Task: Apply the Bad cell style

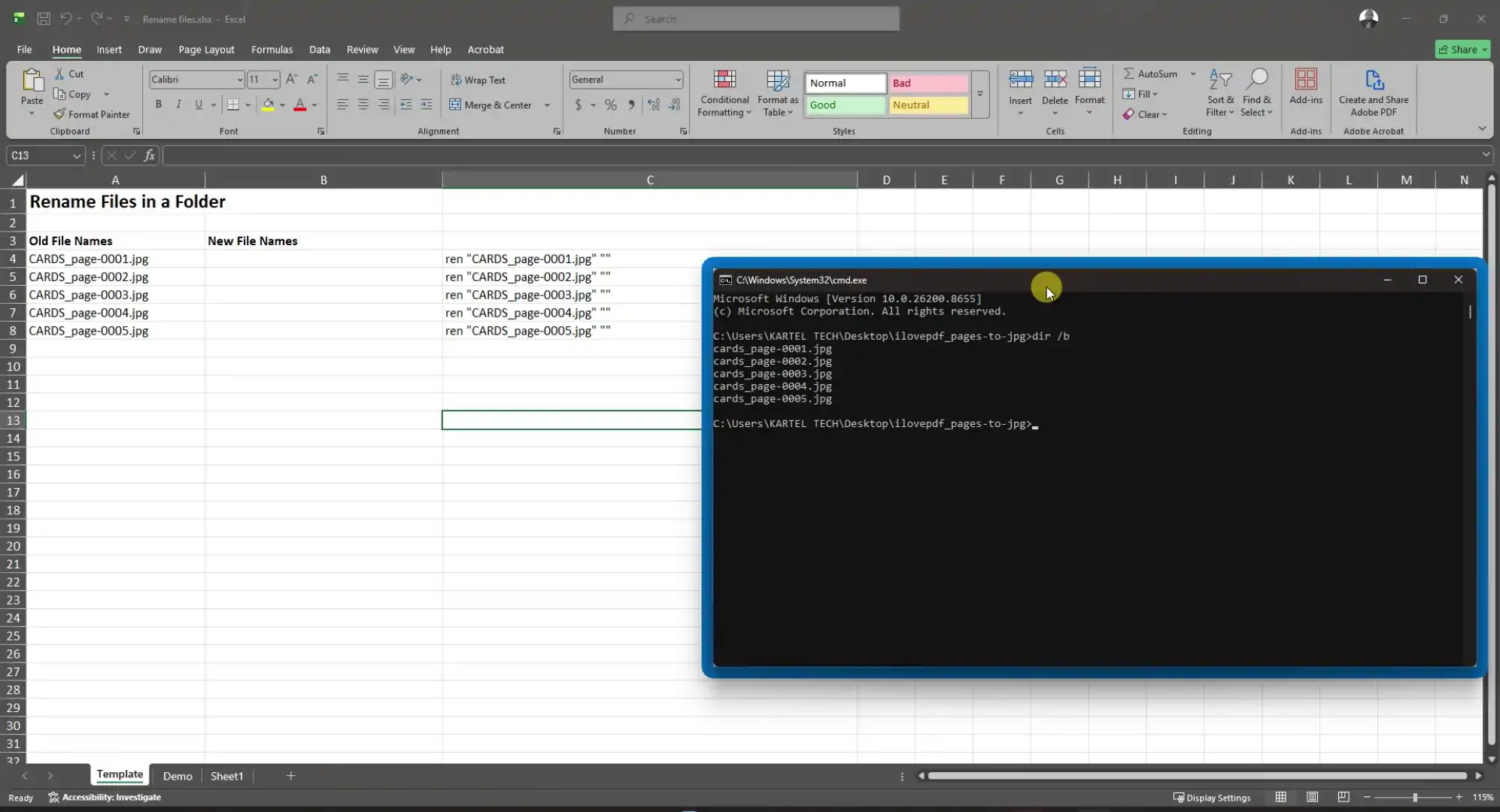Action: 928,83
